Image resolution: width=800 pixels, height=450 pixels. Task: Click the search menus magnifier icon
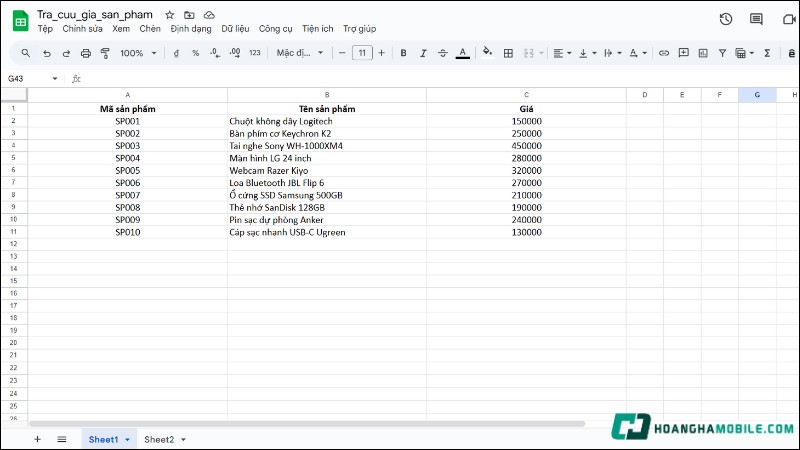coord(26,53)
